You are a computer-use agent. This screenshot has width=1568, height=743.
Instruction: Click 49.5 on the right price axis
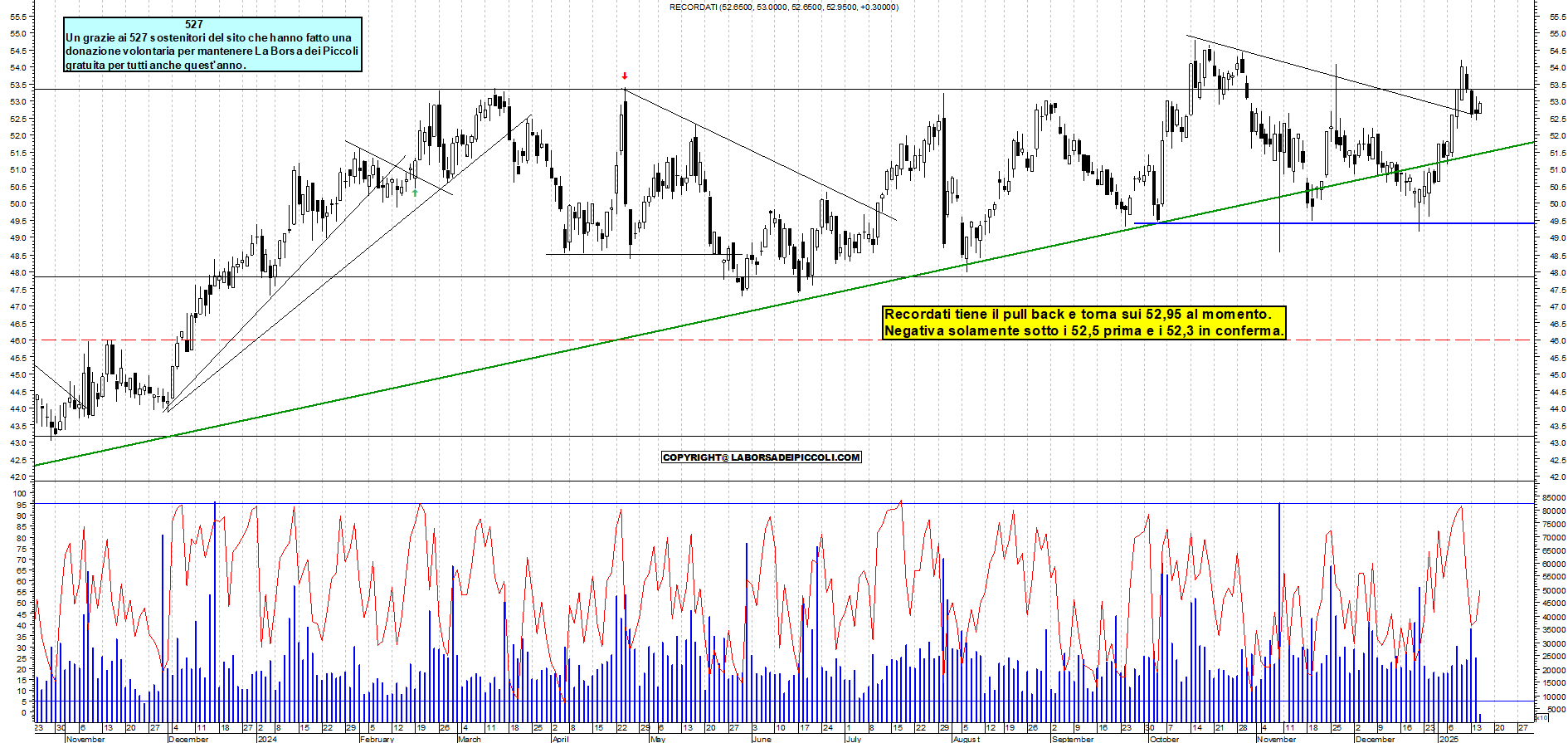pyautogui.click(x=1556, y=222)
